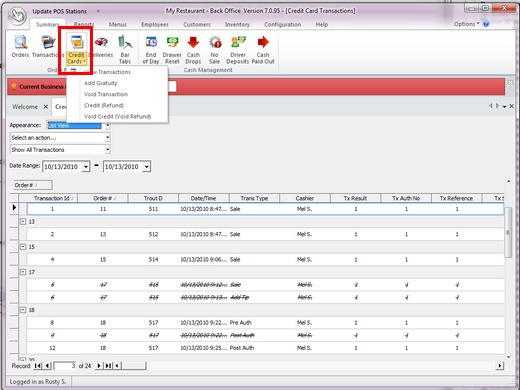Open the Update POS Stations toolbar arrow
The image size is (520, 390).
pos(98,11)
